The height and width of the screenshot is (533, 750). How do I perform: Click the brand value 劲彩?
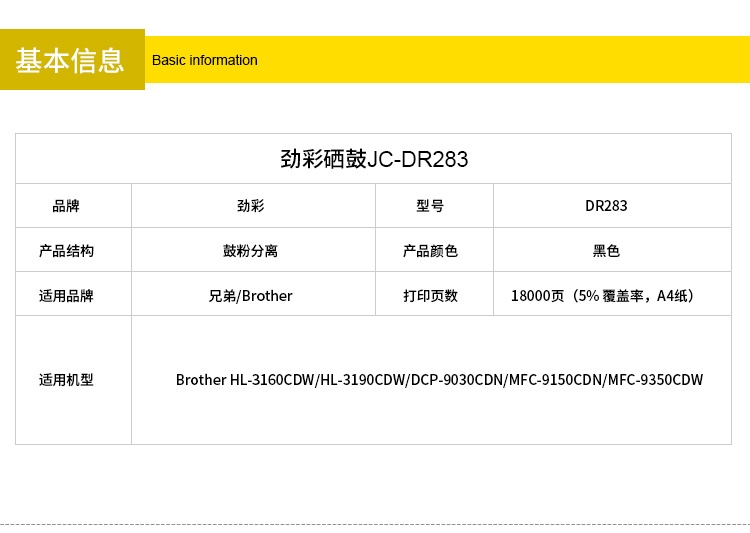[x=251, y=206]
